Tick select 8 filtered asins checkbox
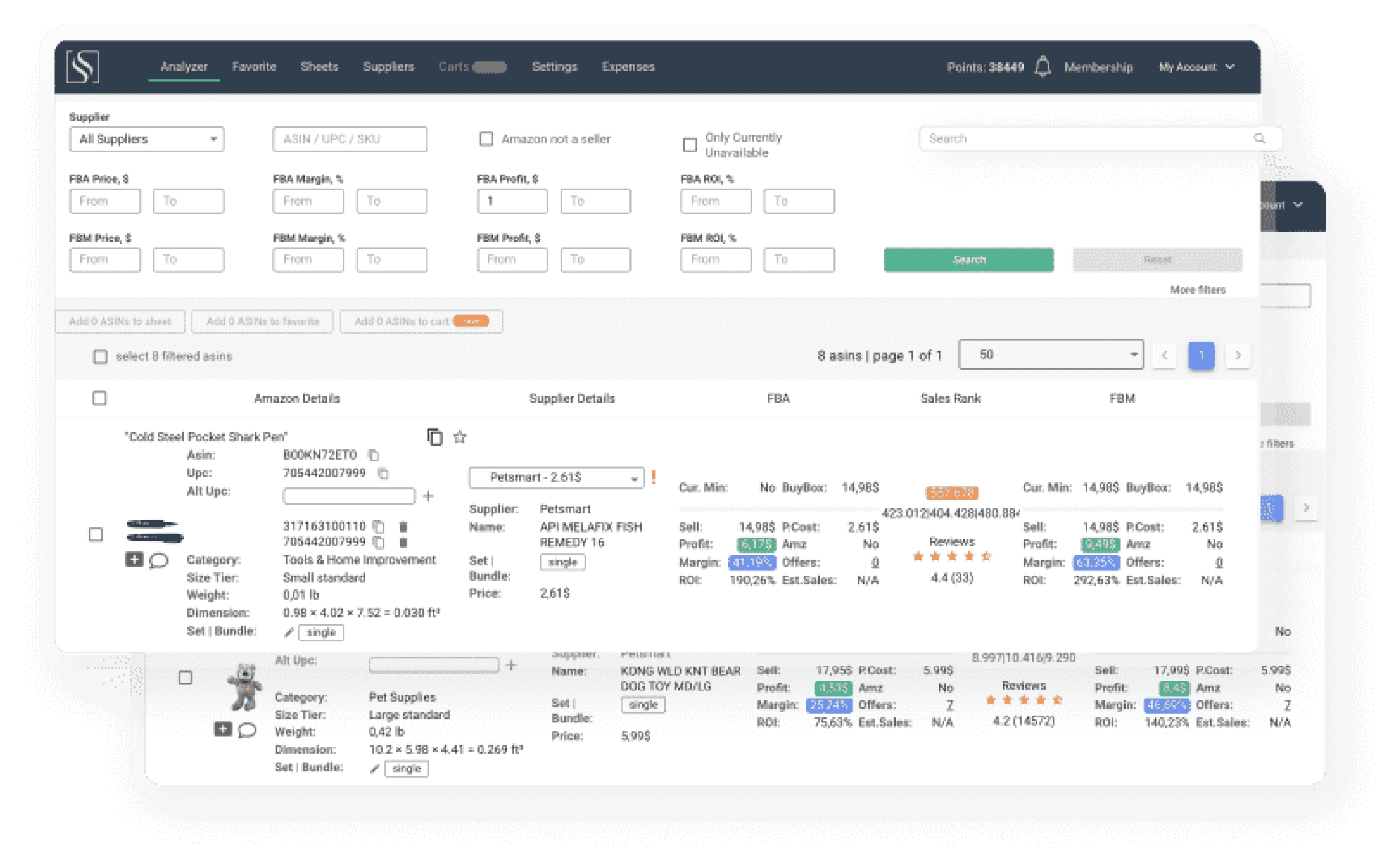This screenshot has width=1400, height=864. point(100,357)
